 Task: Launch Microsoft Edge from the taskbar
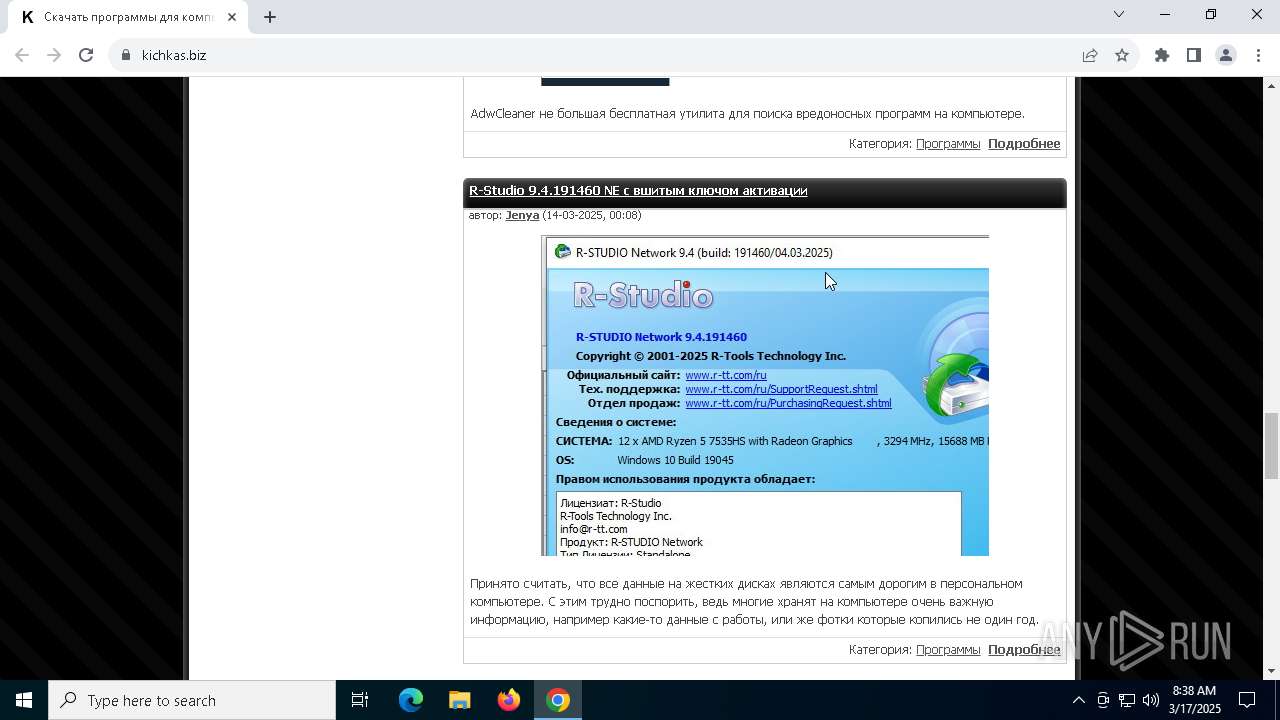(x=411, y=700)
